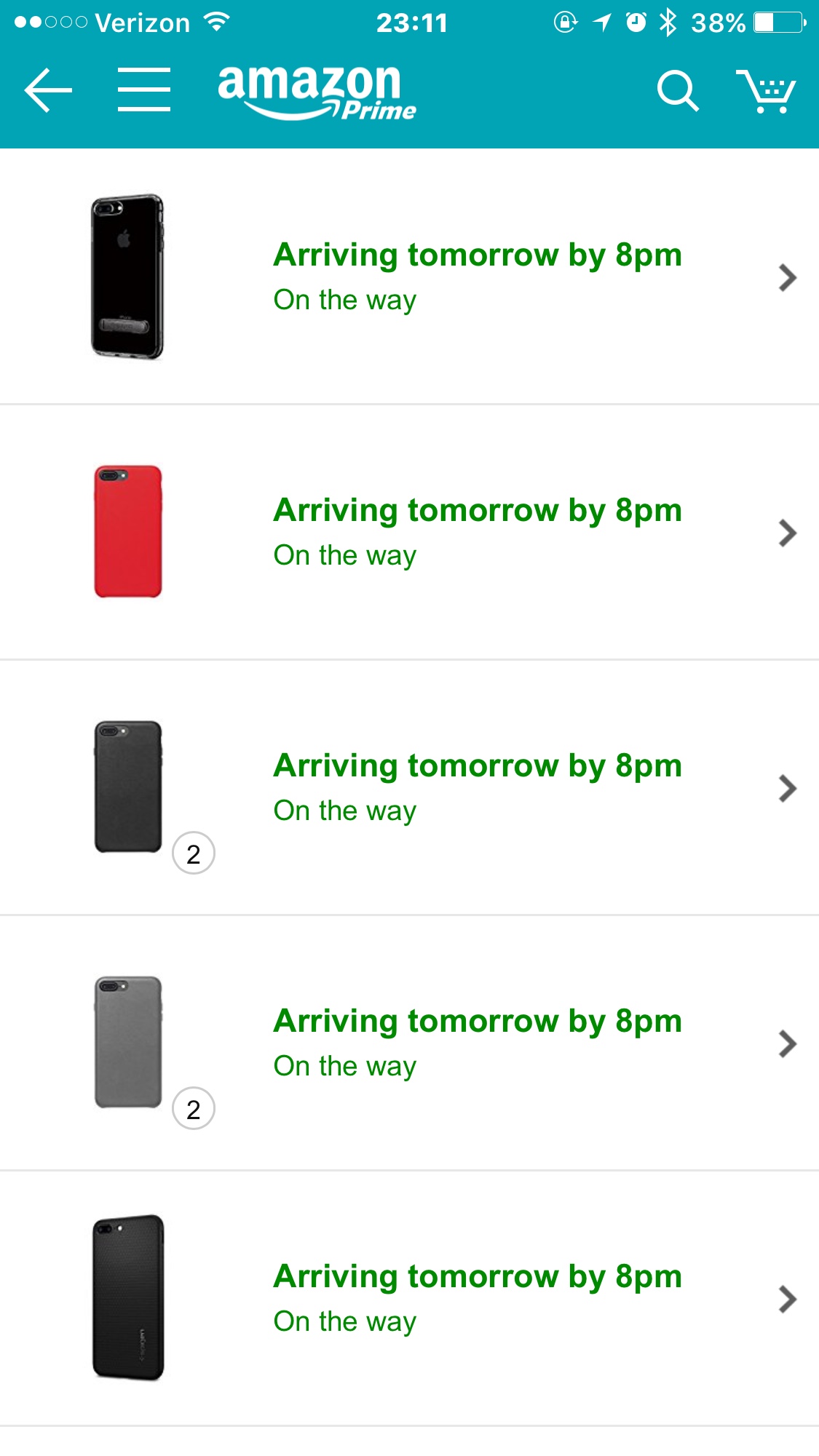Expand the clear black case order chevron
The width and height of the screenshot is (819, 1456).
(787, 277)
